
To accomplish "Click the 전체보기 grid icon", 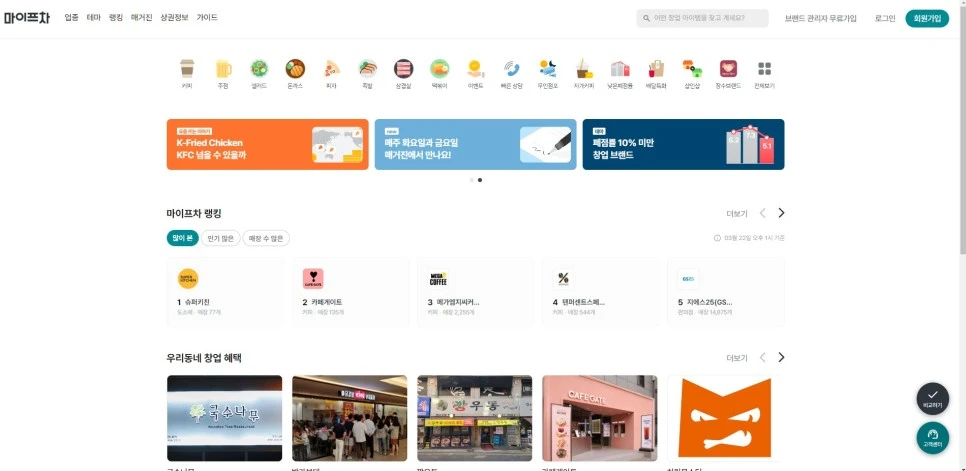I will coord(765,68).
